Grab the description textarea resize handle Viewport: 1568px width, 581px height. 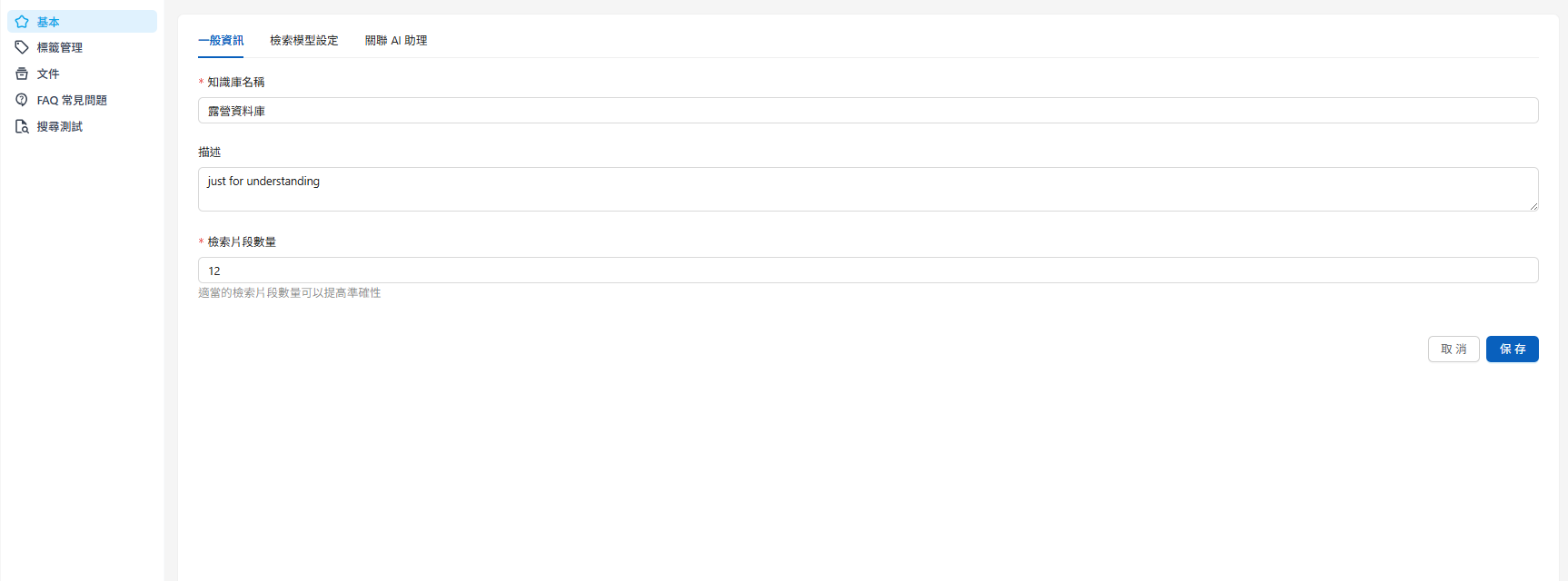pos(1533,206)
